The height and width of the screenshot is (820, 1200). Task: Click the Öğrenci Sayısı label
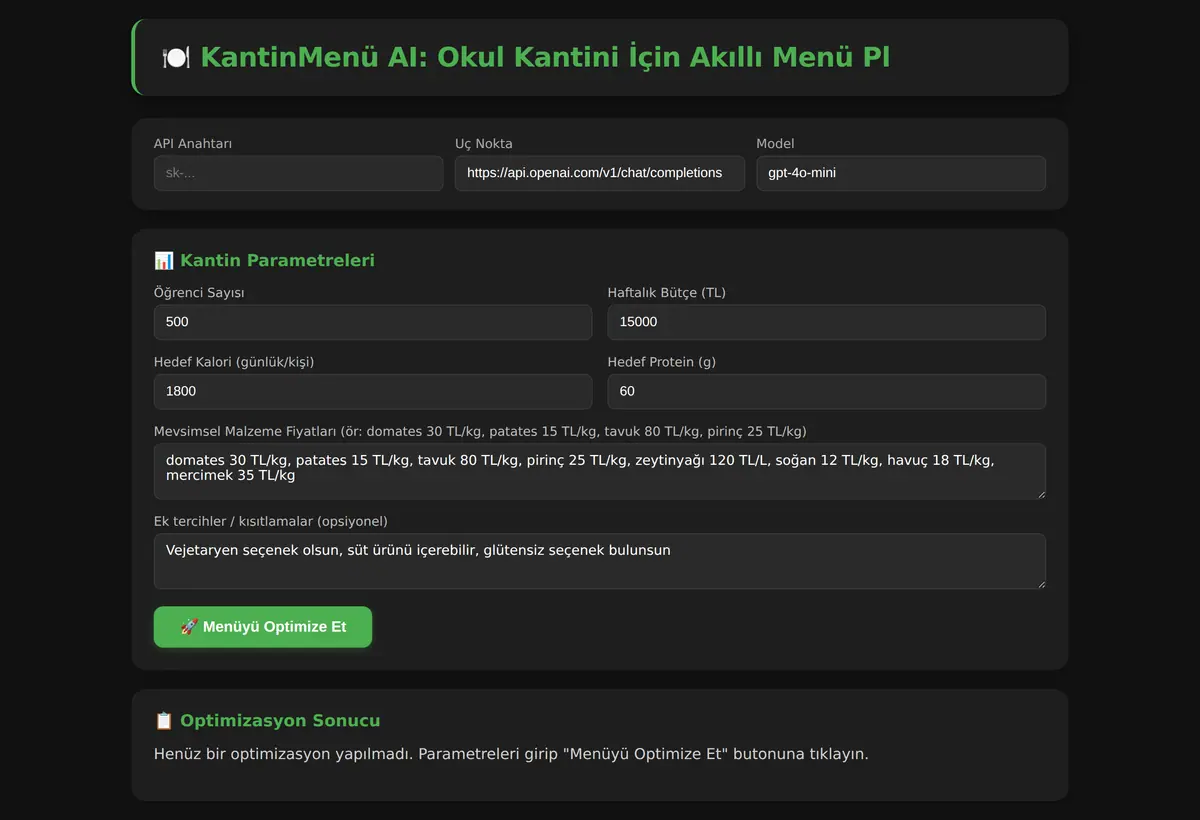coord(199,293)
